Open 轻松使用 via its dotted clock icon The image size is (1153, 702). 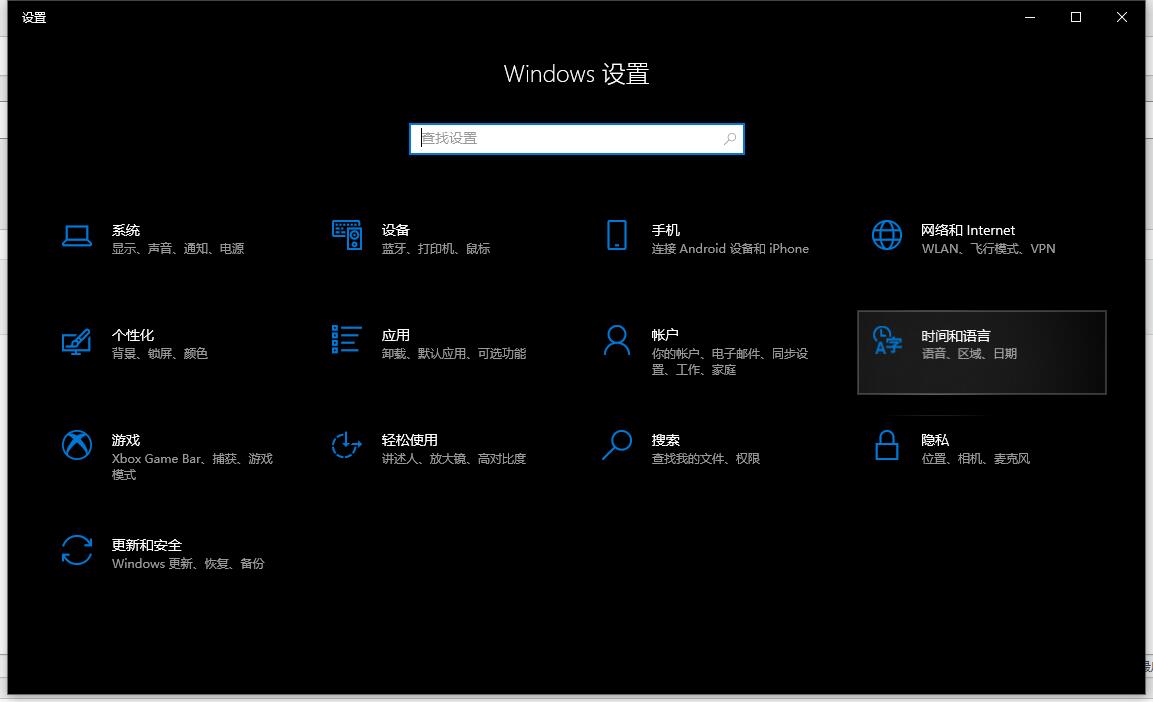[347, 445]
